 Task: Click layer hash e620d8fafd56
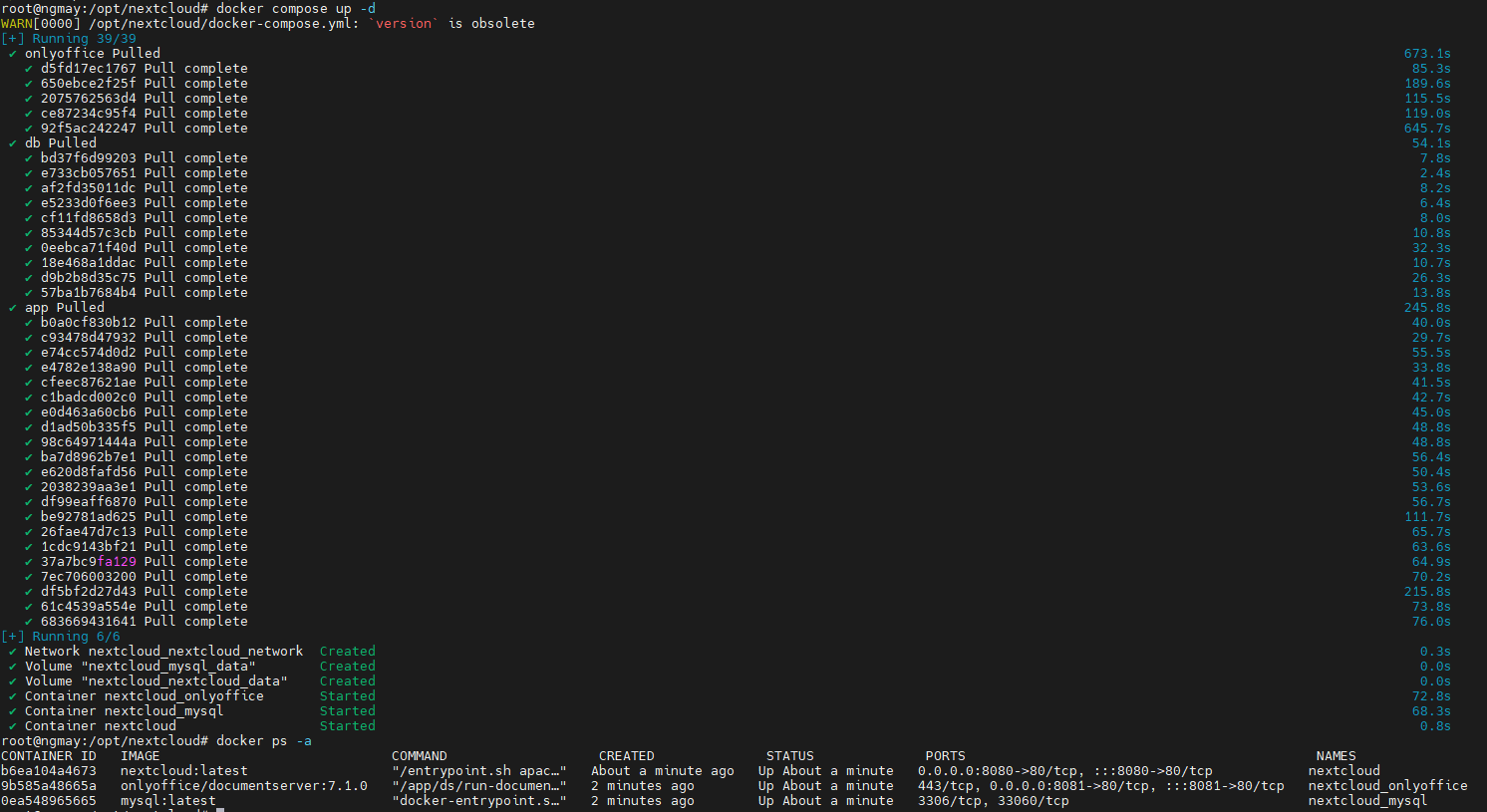(x=89, y=471)
